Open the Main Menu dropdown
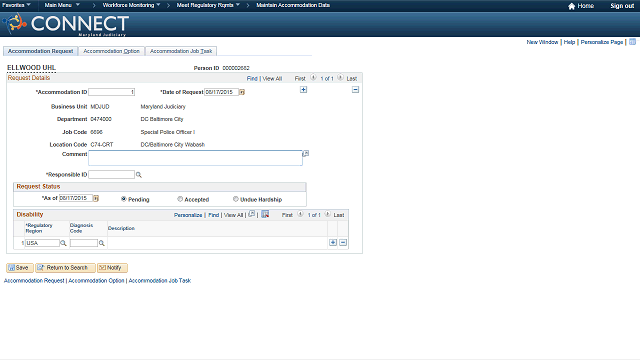Screen dimensions: 640x360 point(62,5)
